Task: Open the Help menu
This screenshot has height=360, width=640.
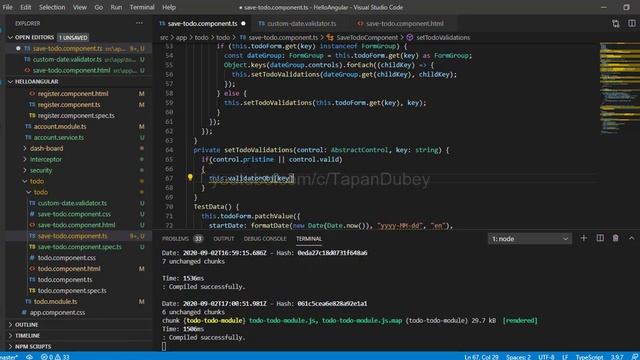Action: point(169,7)
